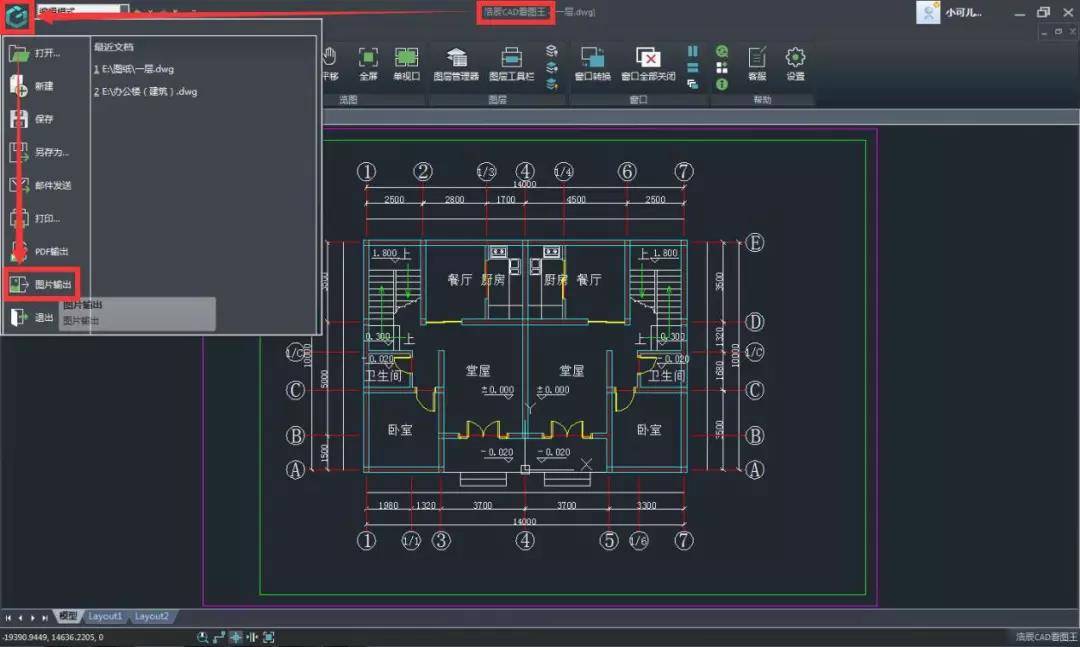Open recent file E:\办公楼（建筑）.dwg
This screenshot has height=647, width=1080.
coord(146,92)
